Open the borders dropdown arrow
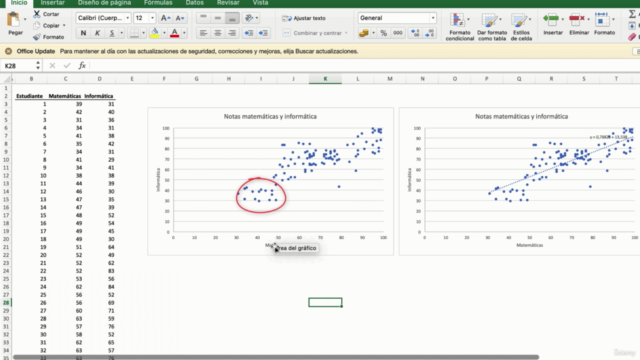The height and width of the screenshot is (360, 640). 143,33
